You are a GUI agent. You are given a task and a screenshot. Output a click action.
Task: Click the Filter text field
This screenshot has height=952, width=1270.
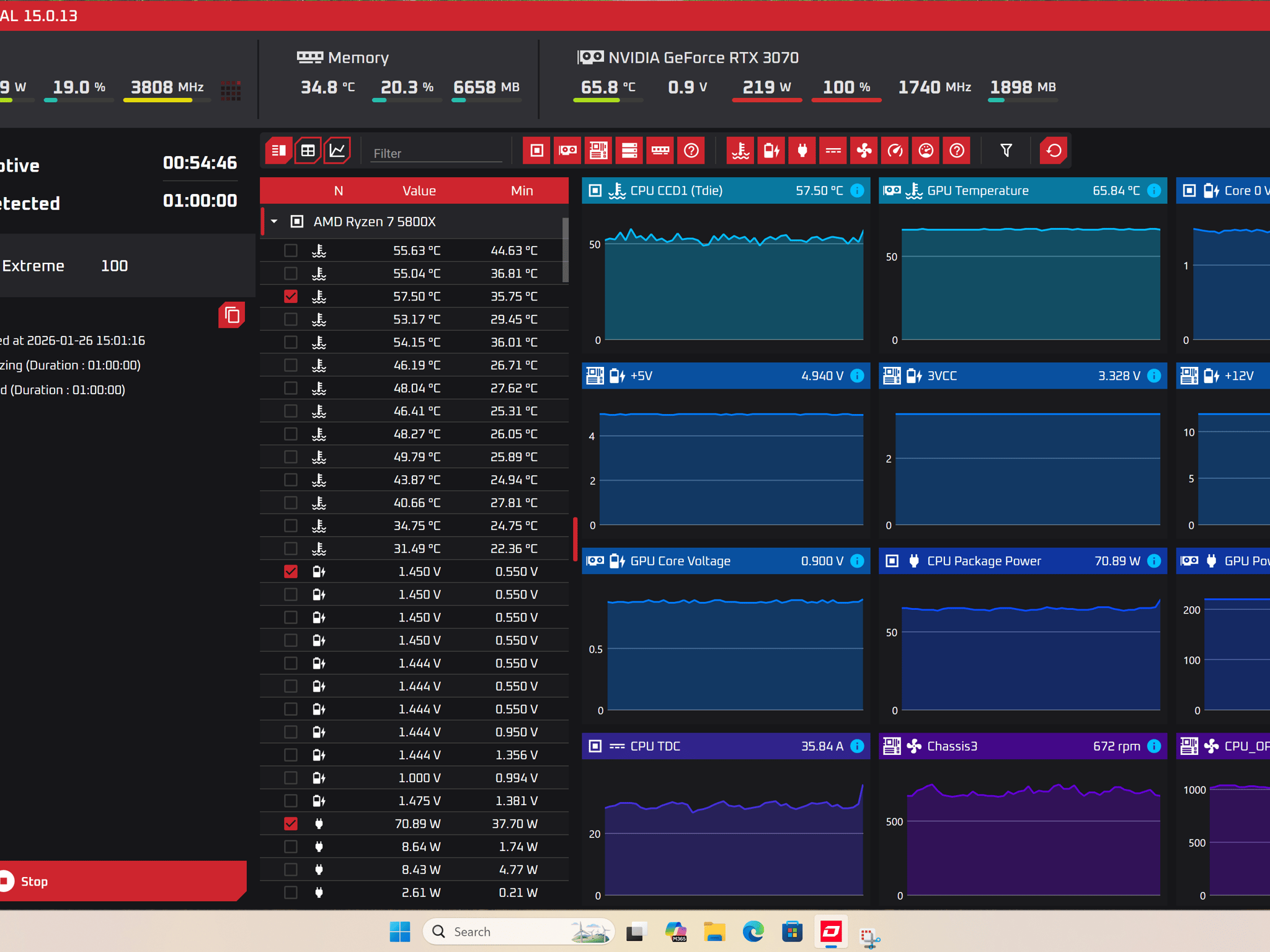click(x=437, y=153)
